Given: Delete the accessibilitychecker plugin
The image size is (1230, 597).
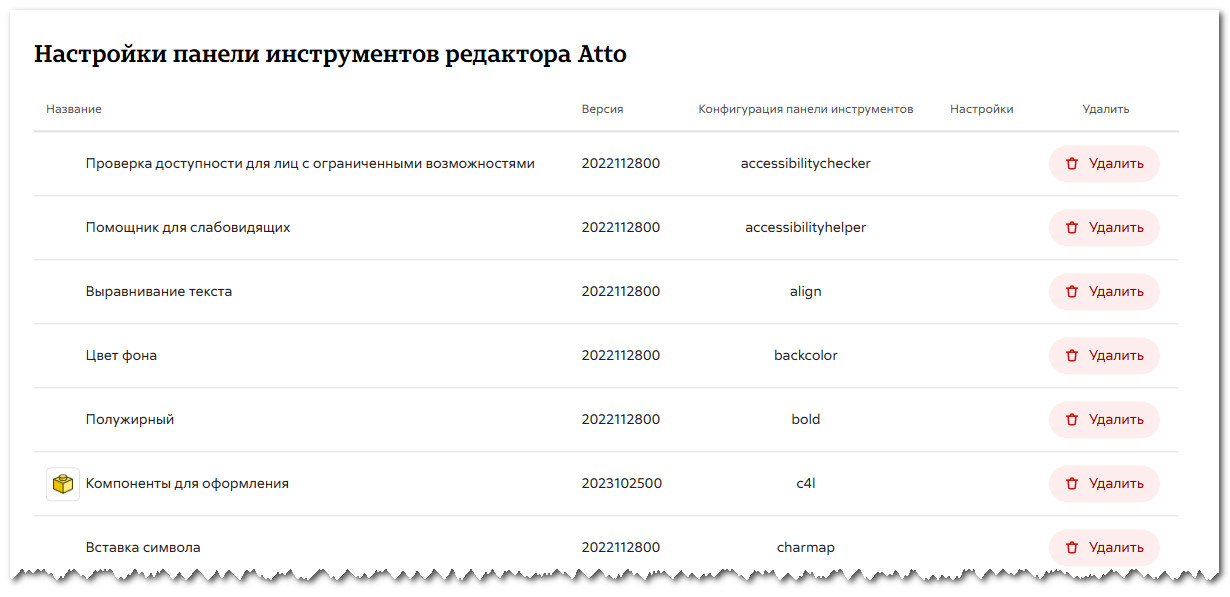Looking at the screenshot, I should pos(1104,164).
